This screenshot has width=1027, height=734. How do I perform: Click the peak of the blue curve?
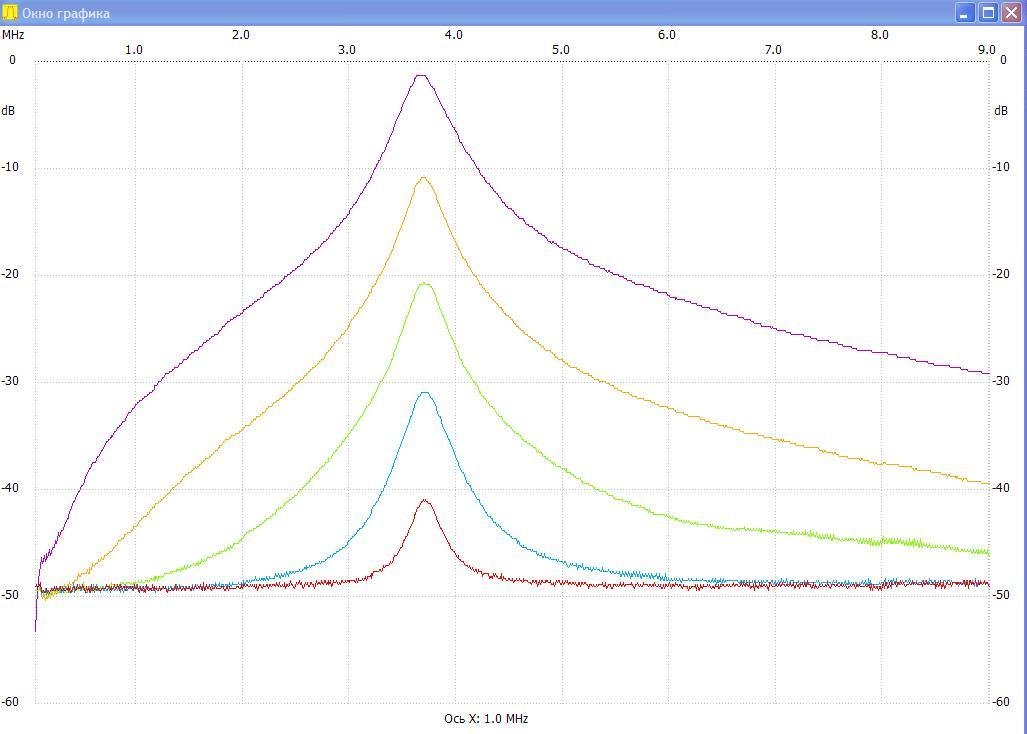(425, 393)
